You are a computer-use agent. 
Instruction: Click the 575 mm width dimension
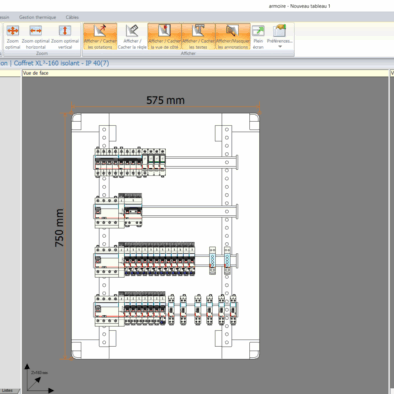click(165, 100)
